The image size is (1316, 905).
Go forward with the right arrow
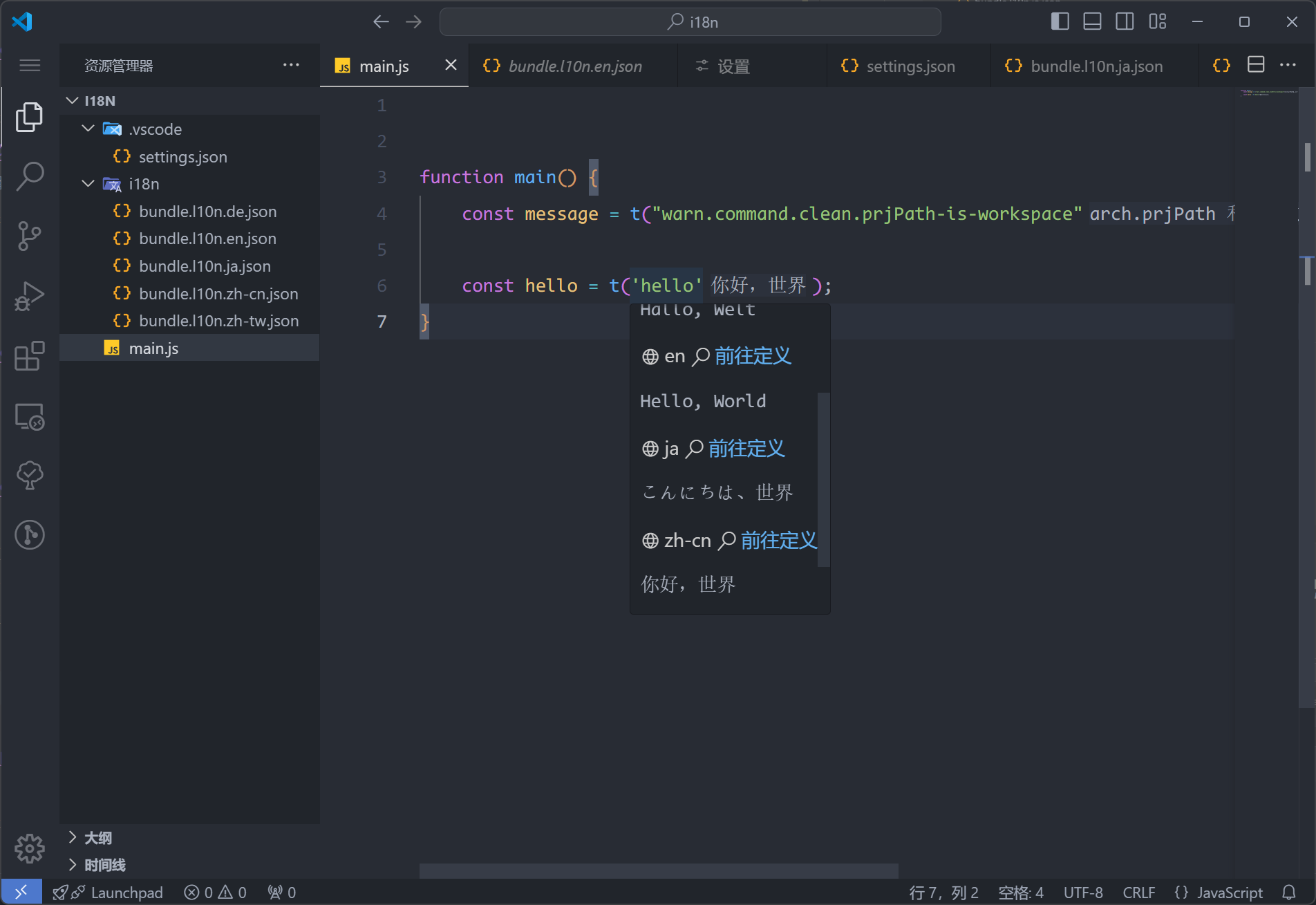(x=413, y=22)
